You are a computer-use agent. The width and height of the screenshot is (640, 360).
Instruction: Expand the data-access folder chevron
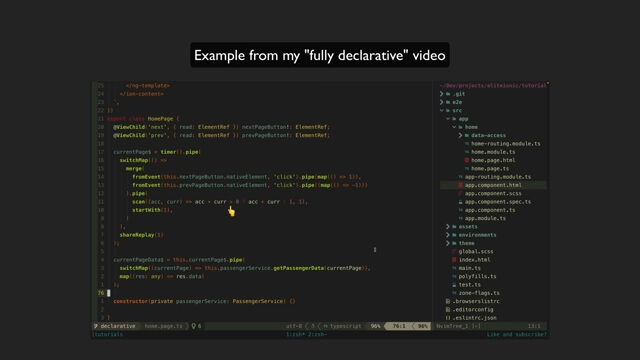point(460,135)
